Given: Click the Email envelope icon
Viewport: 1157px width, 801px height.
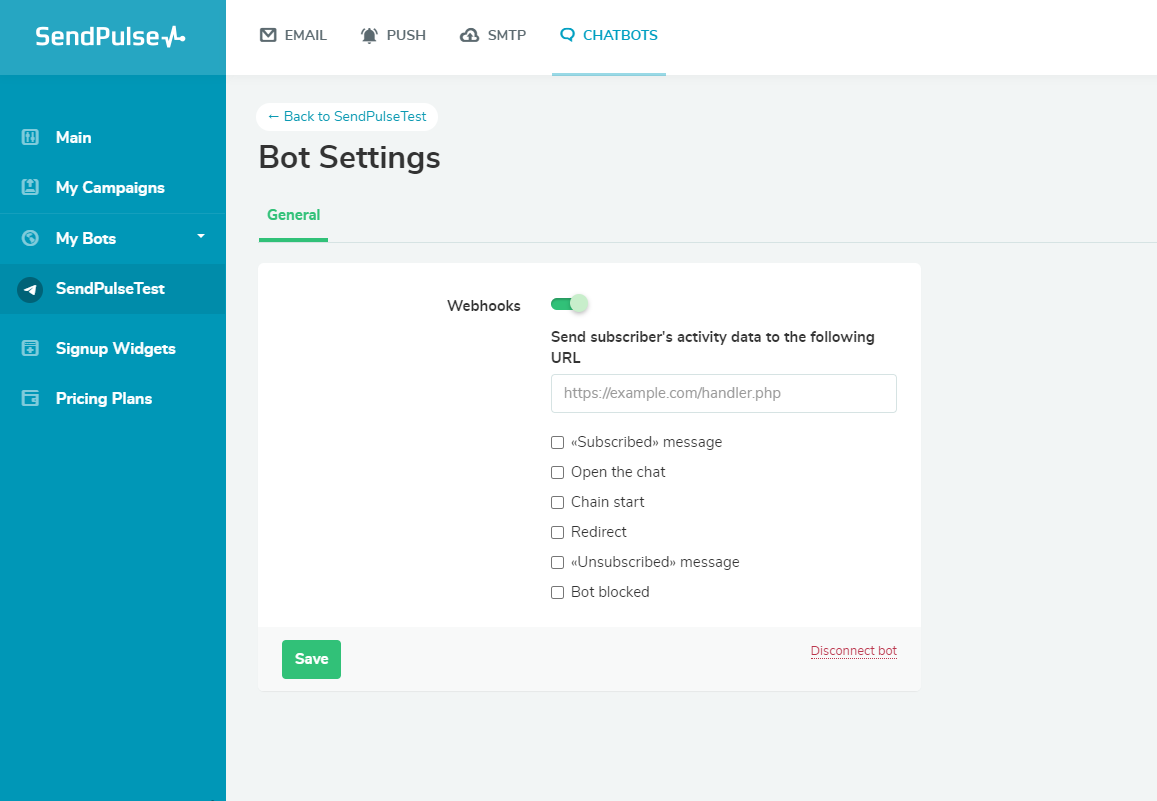Looking at the screenshot, I should pos(268,35).
